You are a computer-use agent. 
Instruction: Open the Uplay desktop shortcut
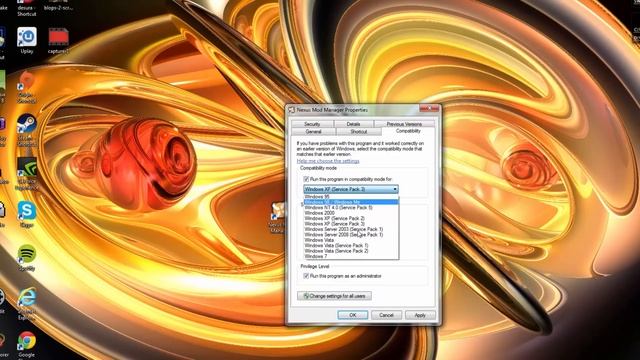click(x=27, y=40)
